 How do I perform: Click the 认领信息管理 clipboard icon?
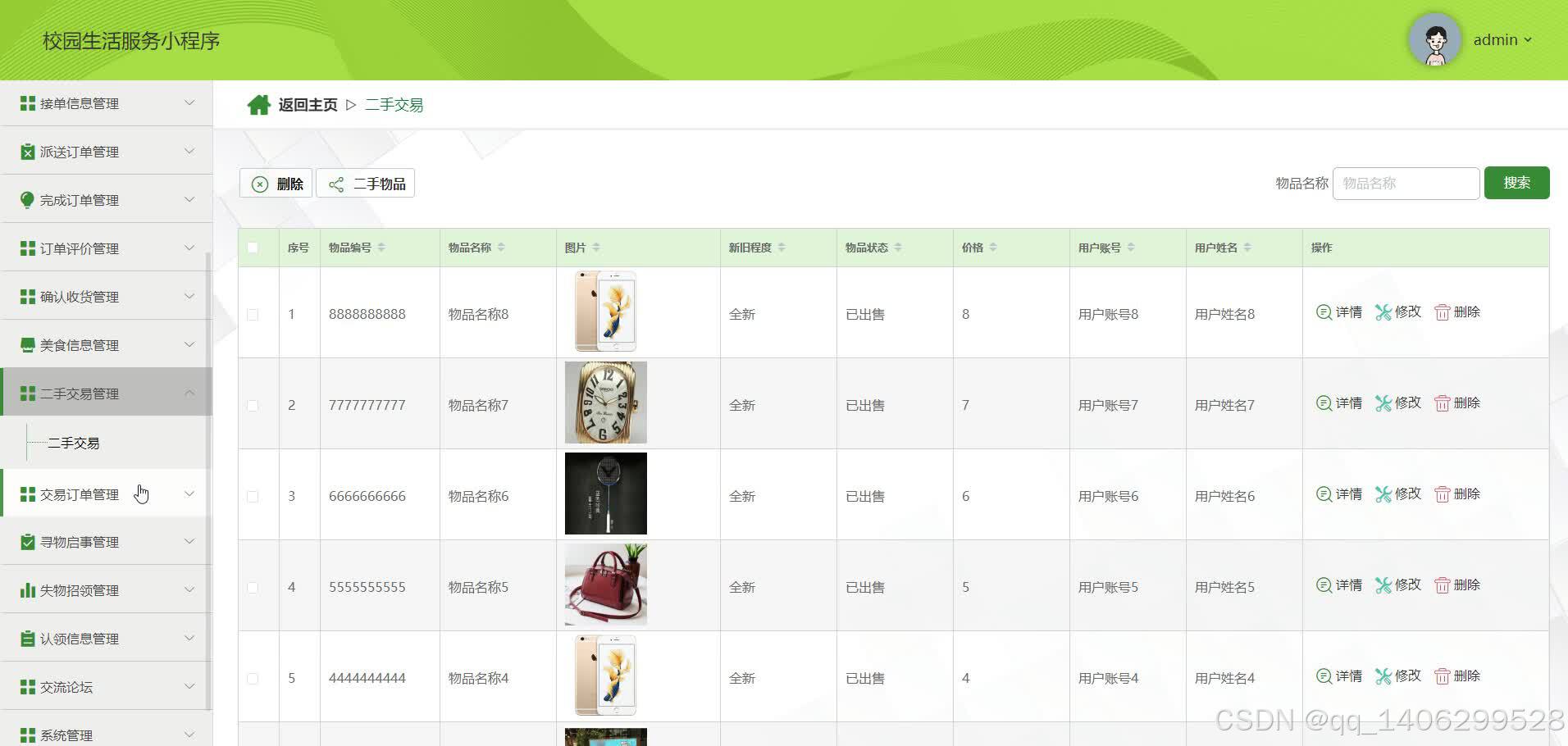28,639
